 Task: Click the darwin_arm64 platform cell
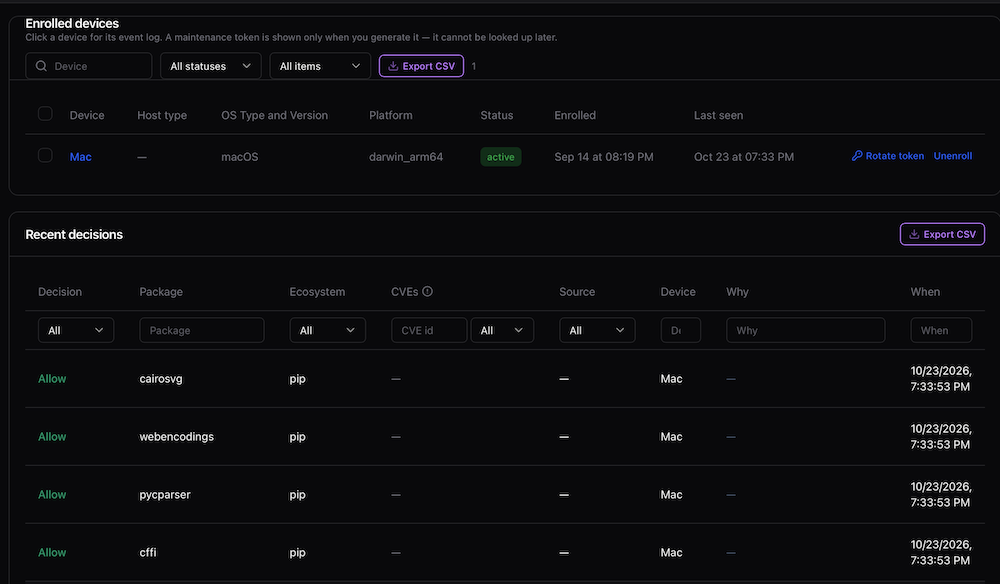pos(406,157)
